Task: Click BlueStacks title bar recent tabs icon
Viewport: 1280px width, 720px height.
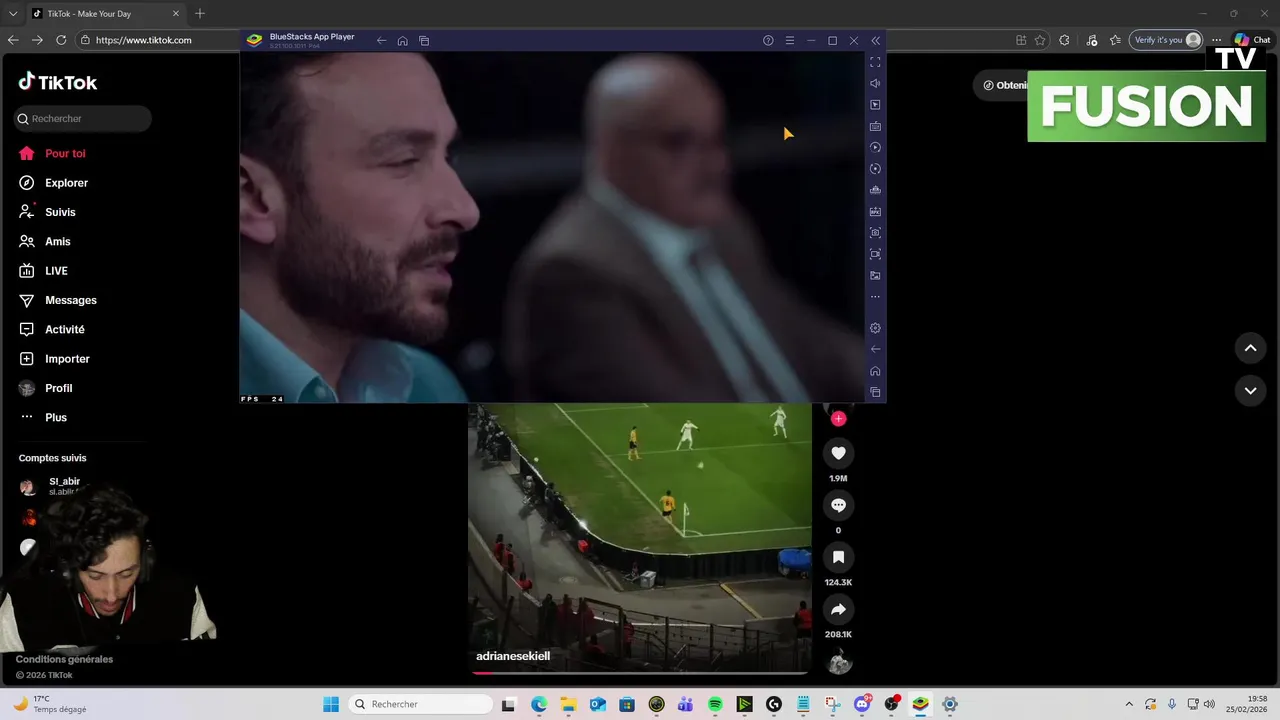Action: coord(424,41)
